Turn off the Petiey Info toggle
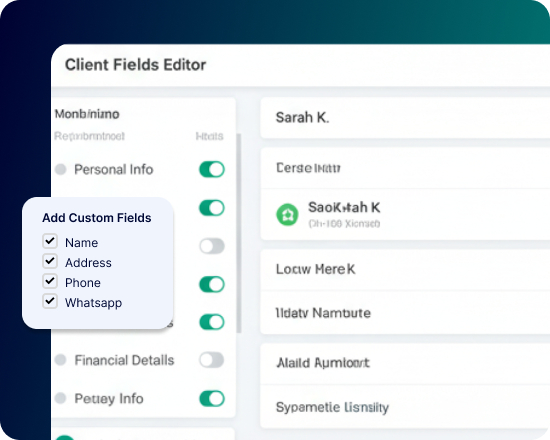This screenshot has height=440, width=550. [x=212, y=399]
